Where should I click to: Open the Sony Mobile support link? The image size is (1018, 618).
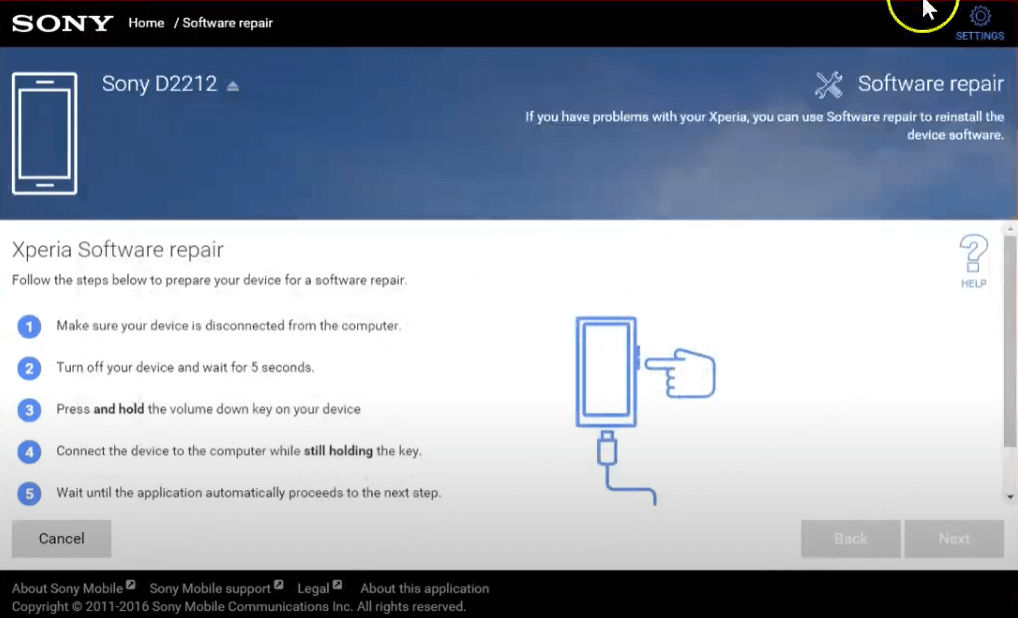click(210, 588)
